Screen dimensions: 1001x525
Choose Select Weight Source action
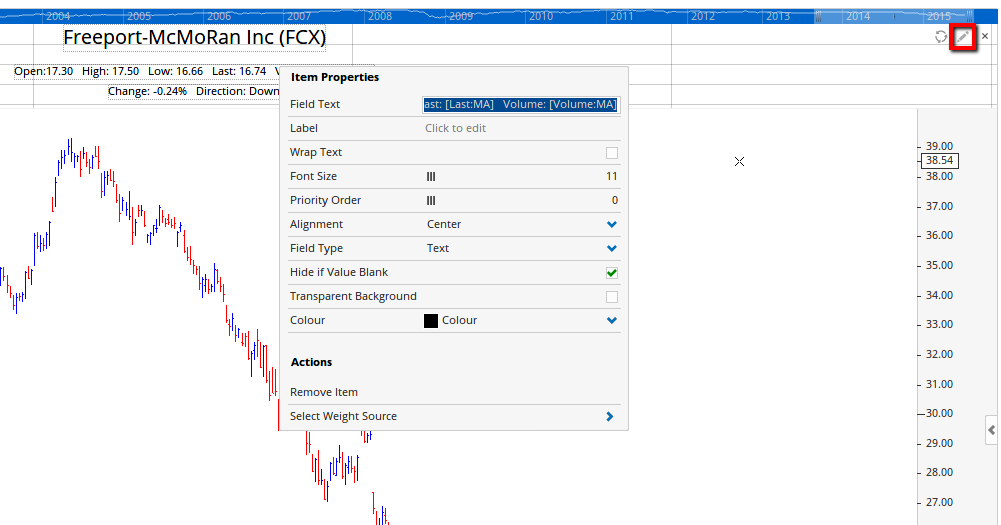[x=343, y=416]
